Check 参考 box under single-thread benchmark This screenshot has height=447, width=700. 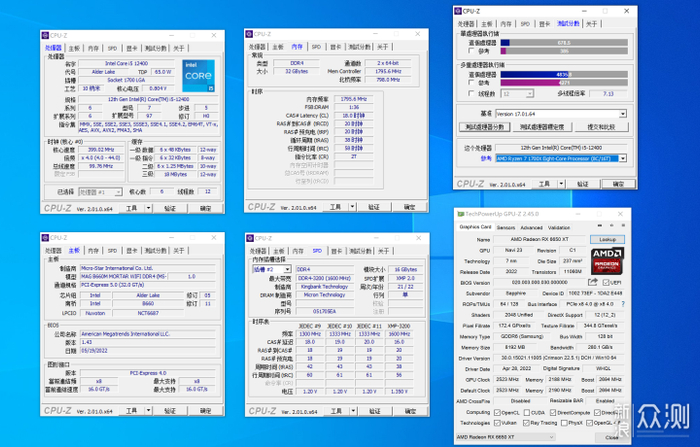click(471, 51)
